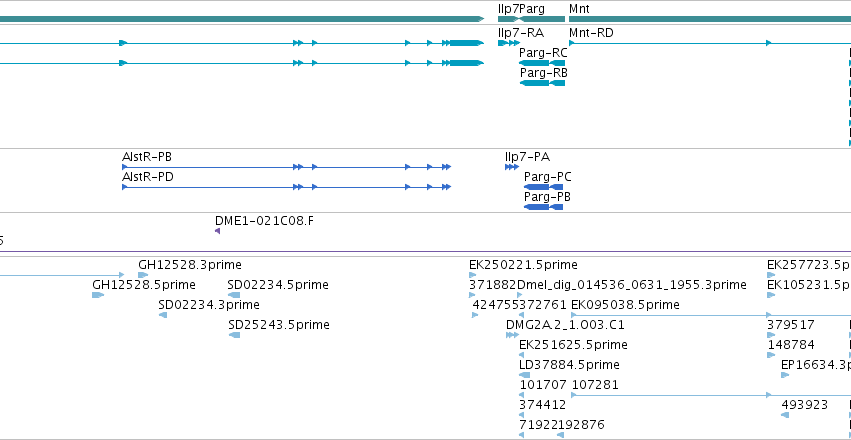Click EST SD25243.5prime
Image resolution: width=851 pixels, height=440 pixels.
point(234,335)
